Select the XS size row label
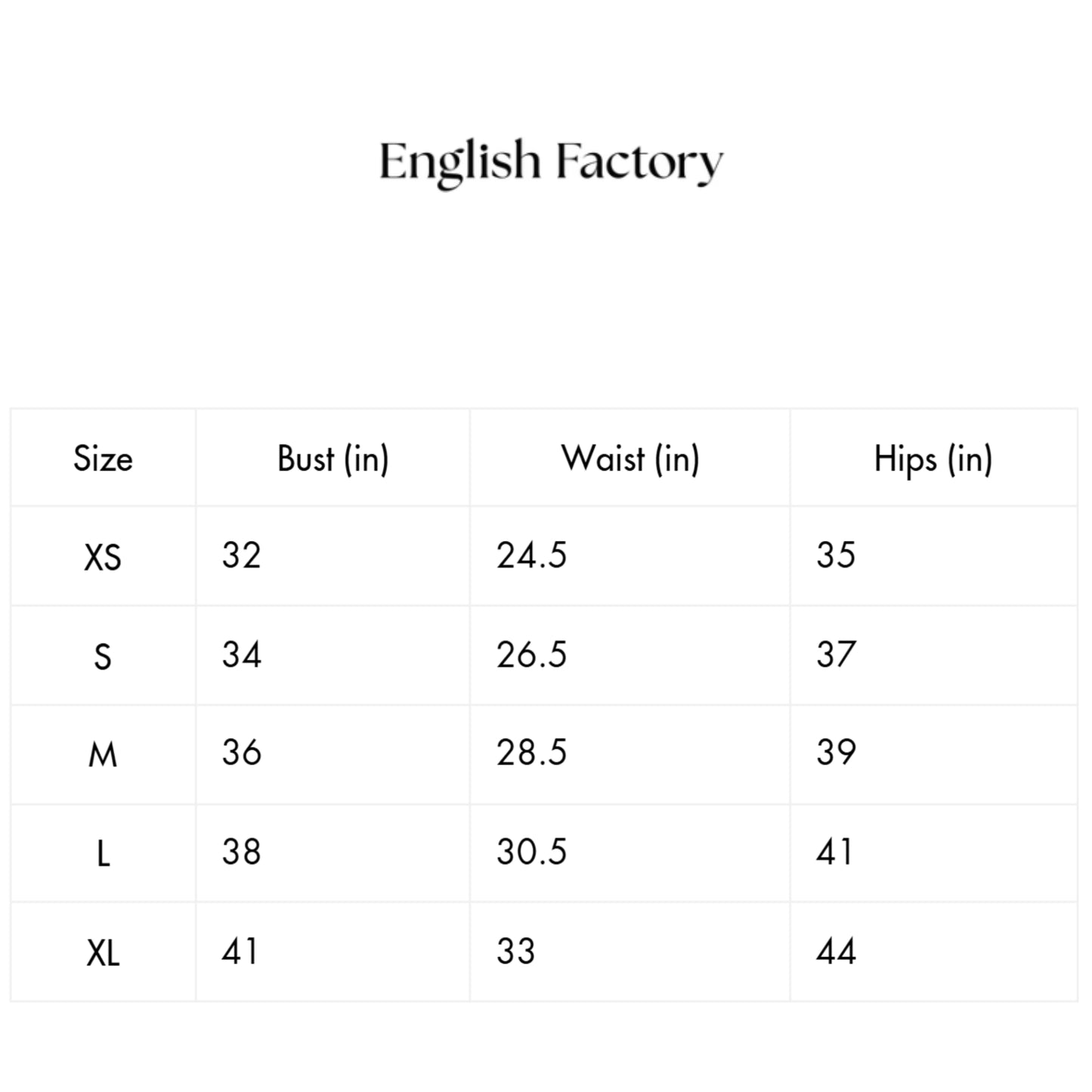 tap(103, 558)
